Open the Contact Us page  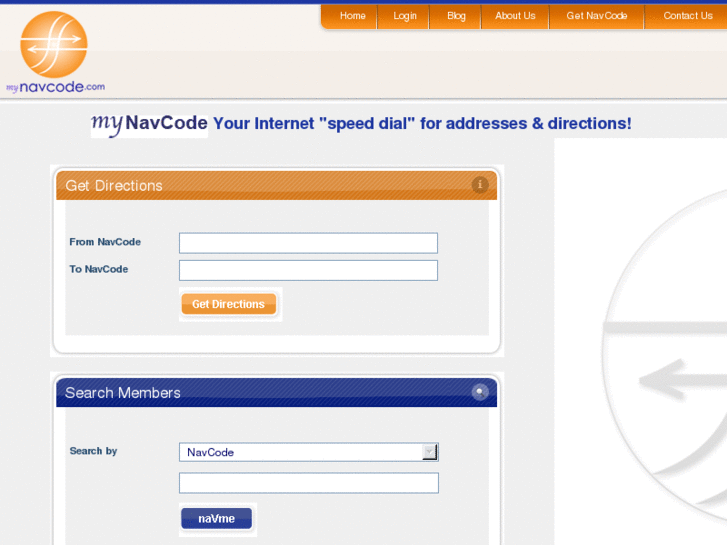pyautogui.click(x=687, y=16)
